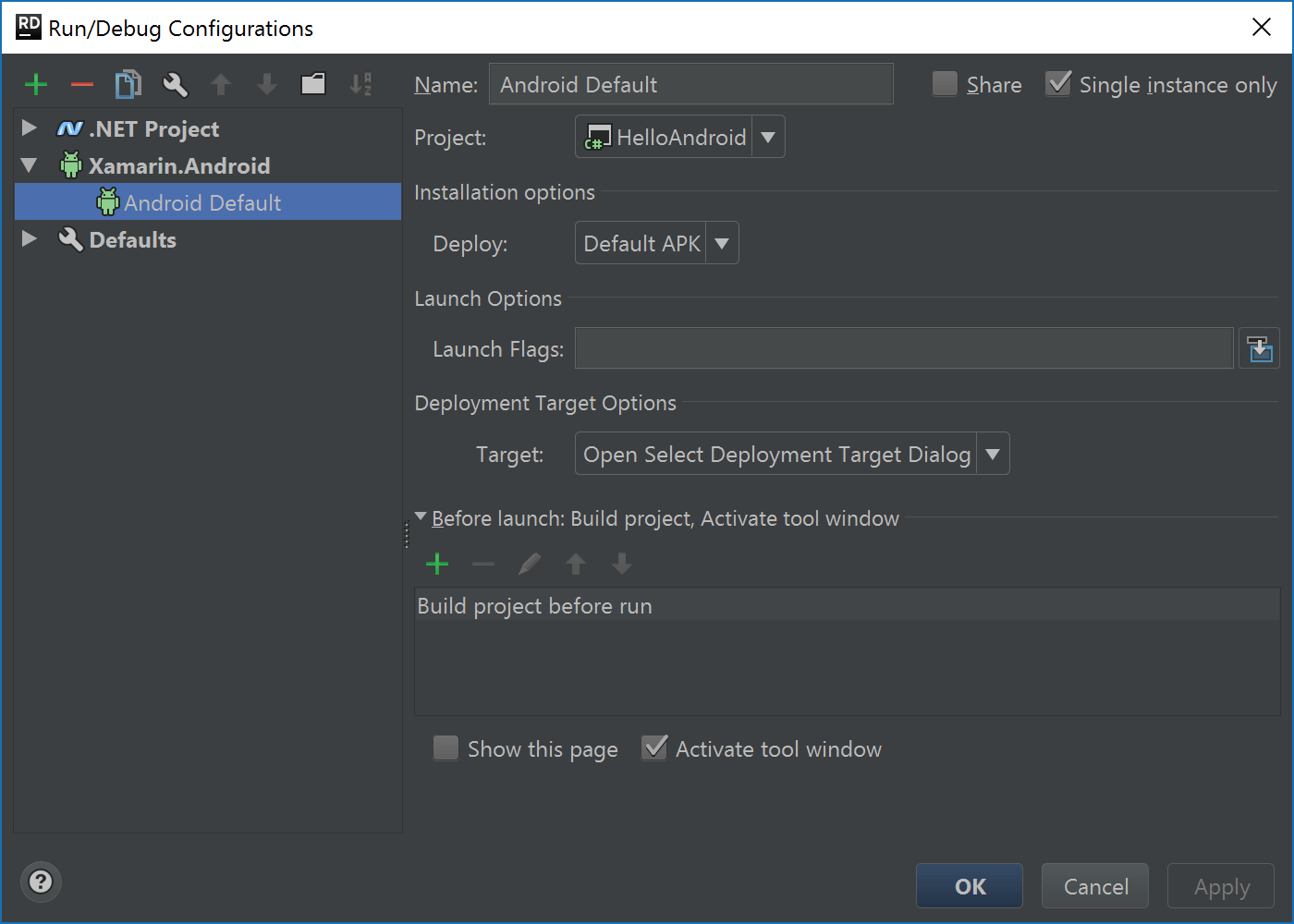Click the panel splitter handle dots
1294x924 pixels.
(x=407, y=535)
